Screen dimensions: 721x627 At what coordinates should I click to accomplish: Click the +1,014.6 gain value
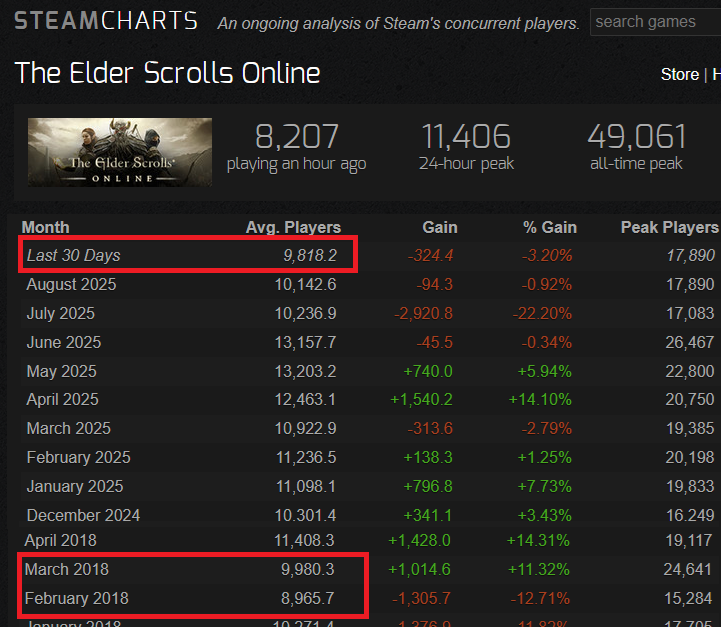pyautogui.click(x=419, y=569)
